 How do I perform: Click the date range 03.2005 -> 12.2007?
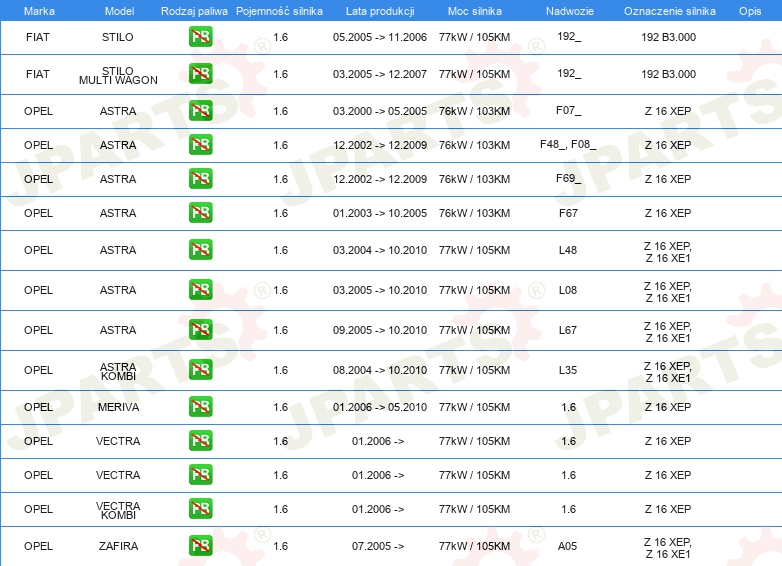(380, 74)
